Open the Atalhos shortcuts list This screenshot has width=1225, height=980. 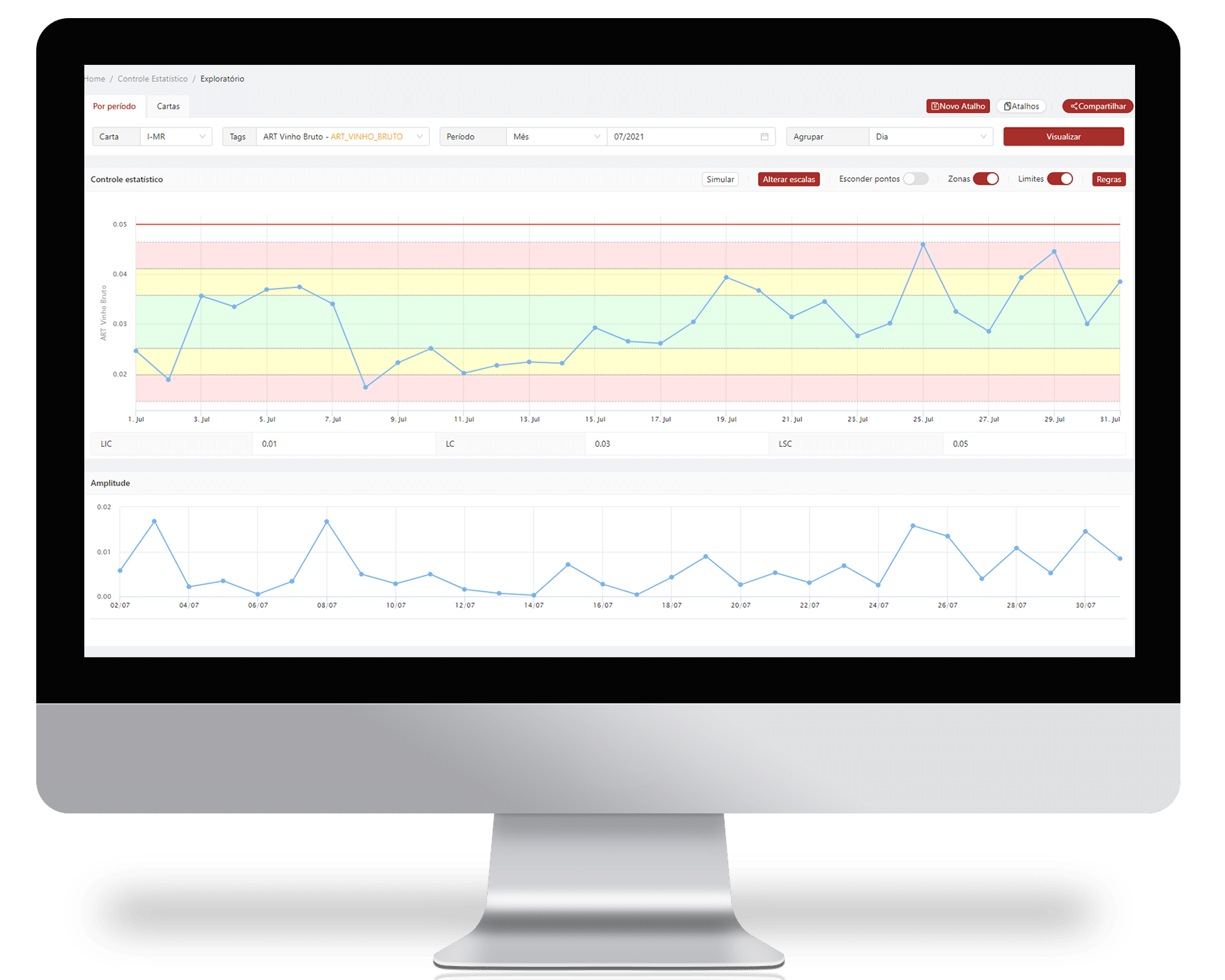(x=1021, y=106)
